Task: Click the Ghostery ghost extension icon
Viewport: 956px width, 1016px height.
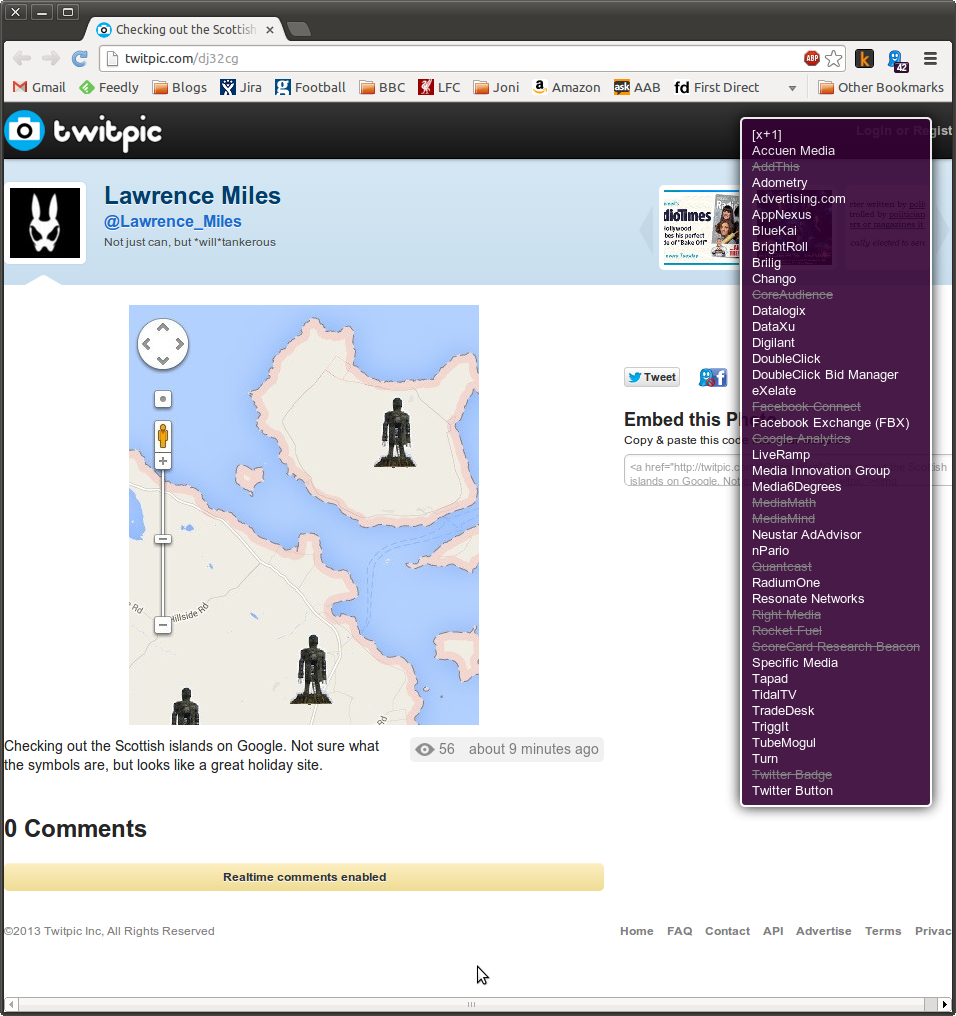Action: point(896,59)
